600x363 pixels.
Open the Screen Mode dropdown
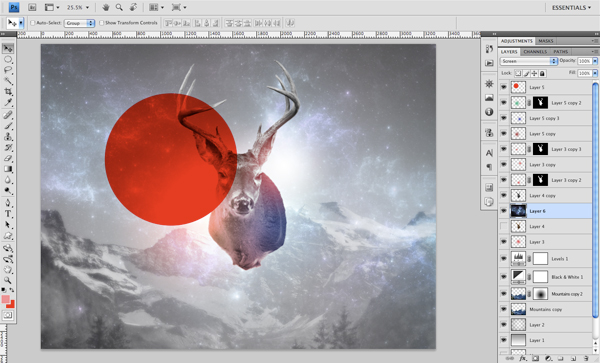click(x=179, y=7)
